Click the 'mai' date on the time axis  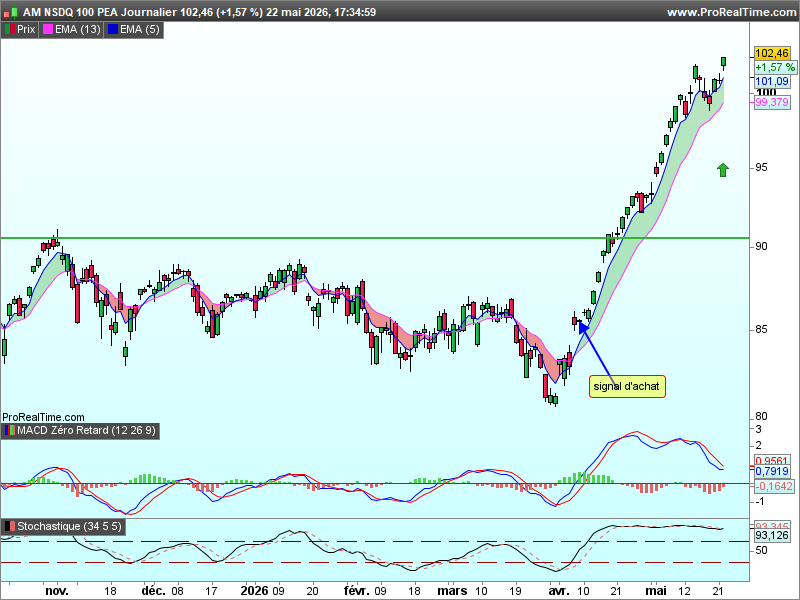click(656, 591)
